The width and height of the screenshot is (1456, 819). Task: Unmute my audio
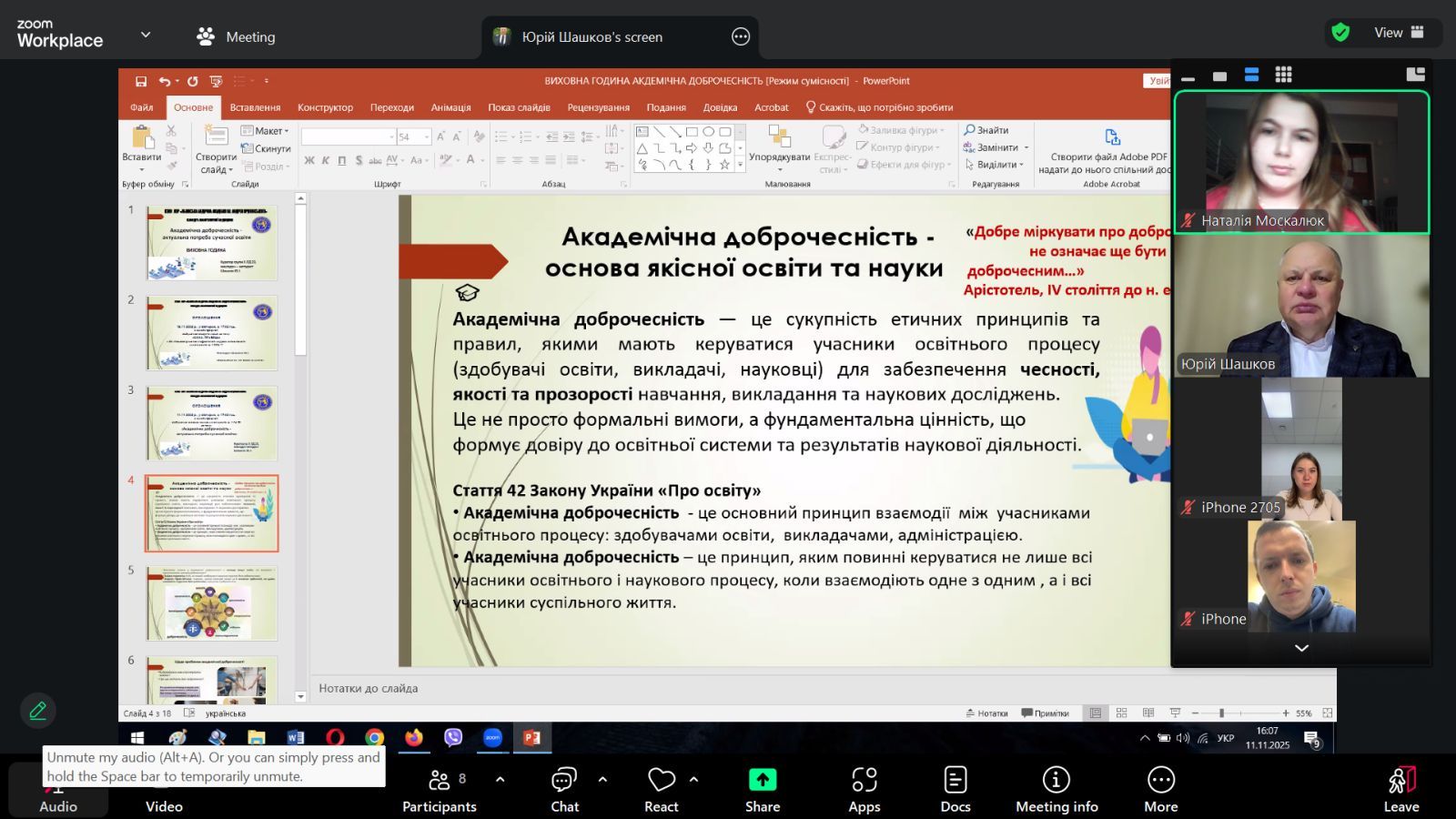tap(57, 788)
